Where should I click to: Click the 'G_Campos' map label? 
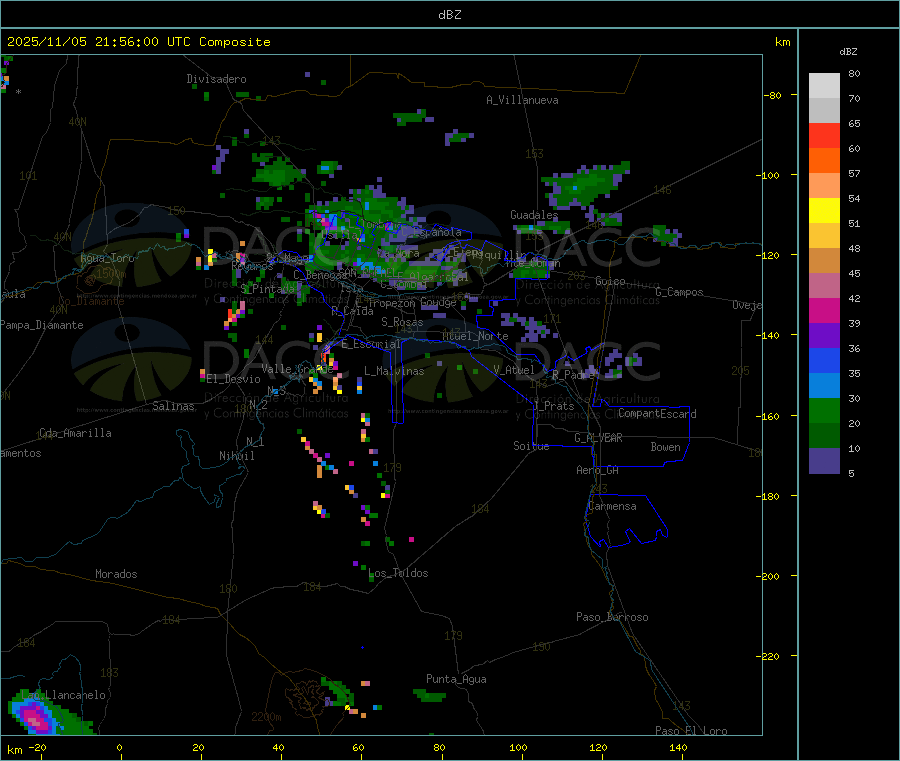679,292
